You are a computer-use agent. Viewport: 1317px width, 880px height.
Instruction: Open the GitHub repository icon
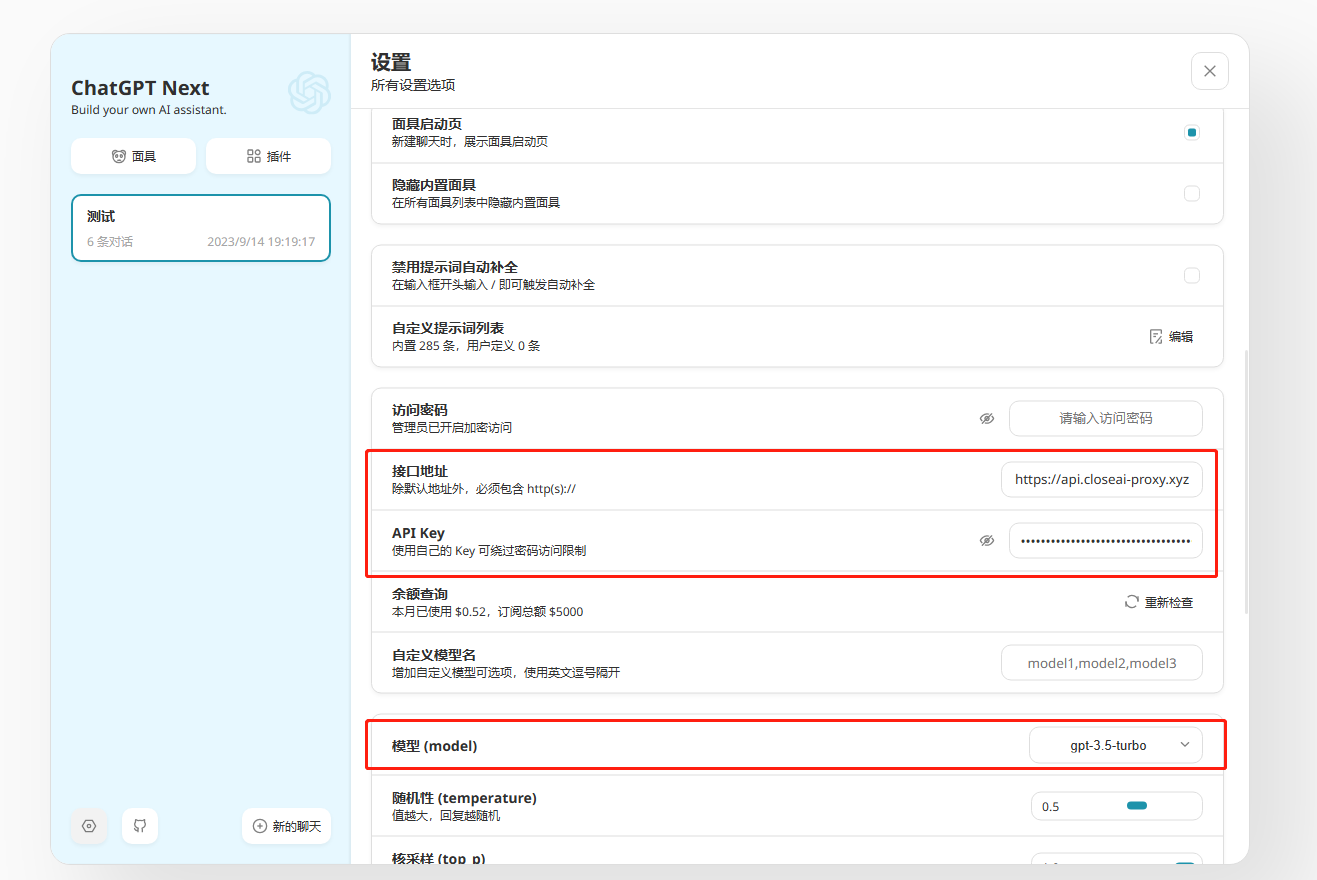[139, 826]
